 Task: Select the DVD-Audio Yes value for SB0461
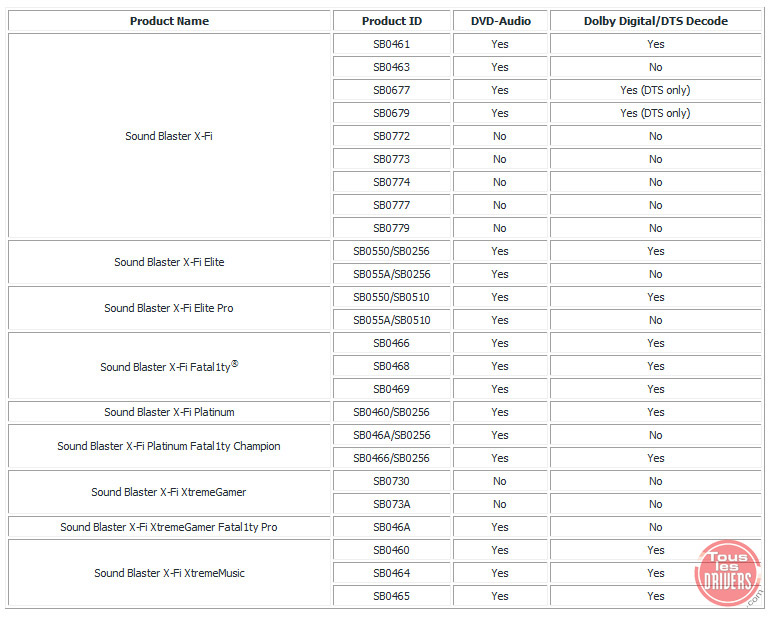[500, 44]
